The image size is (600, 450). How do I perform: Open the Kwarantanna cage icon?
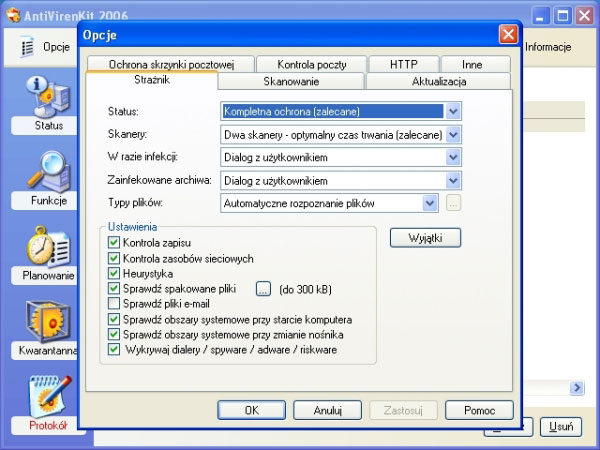coord(48,321)
